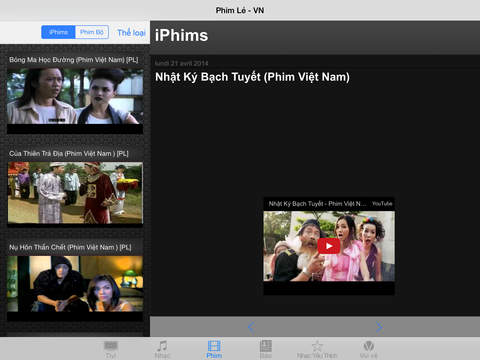Image resolution: width=480 pixels, height=360 pixels.
Task: Open Thể loại categories
Action: pyautogui.click(x=131, y=33)
